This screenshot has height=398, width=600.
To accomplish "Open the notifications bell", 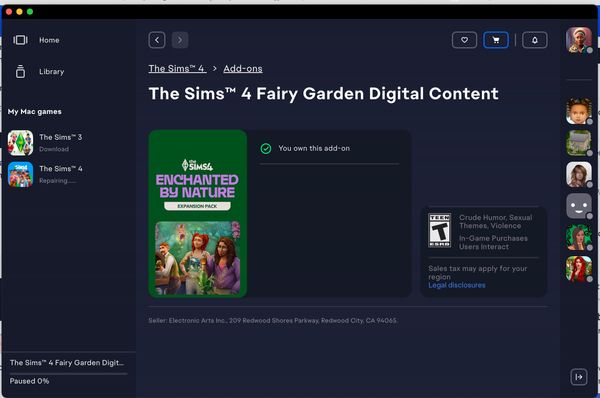I will tap(535, 40).
